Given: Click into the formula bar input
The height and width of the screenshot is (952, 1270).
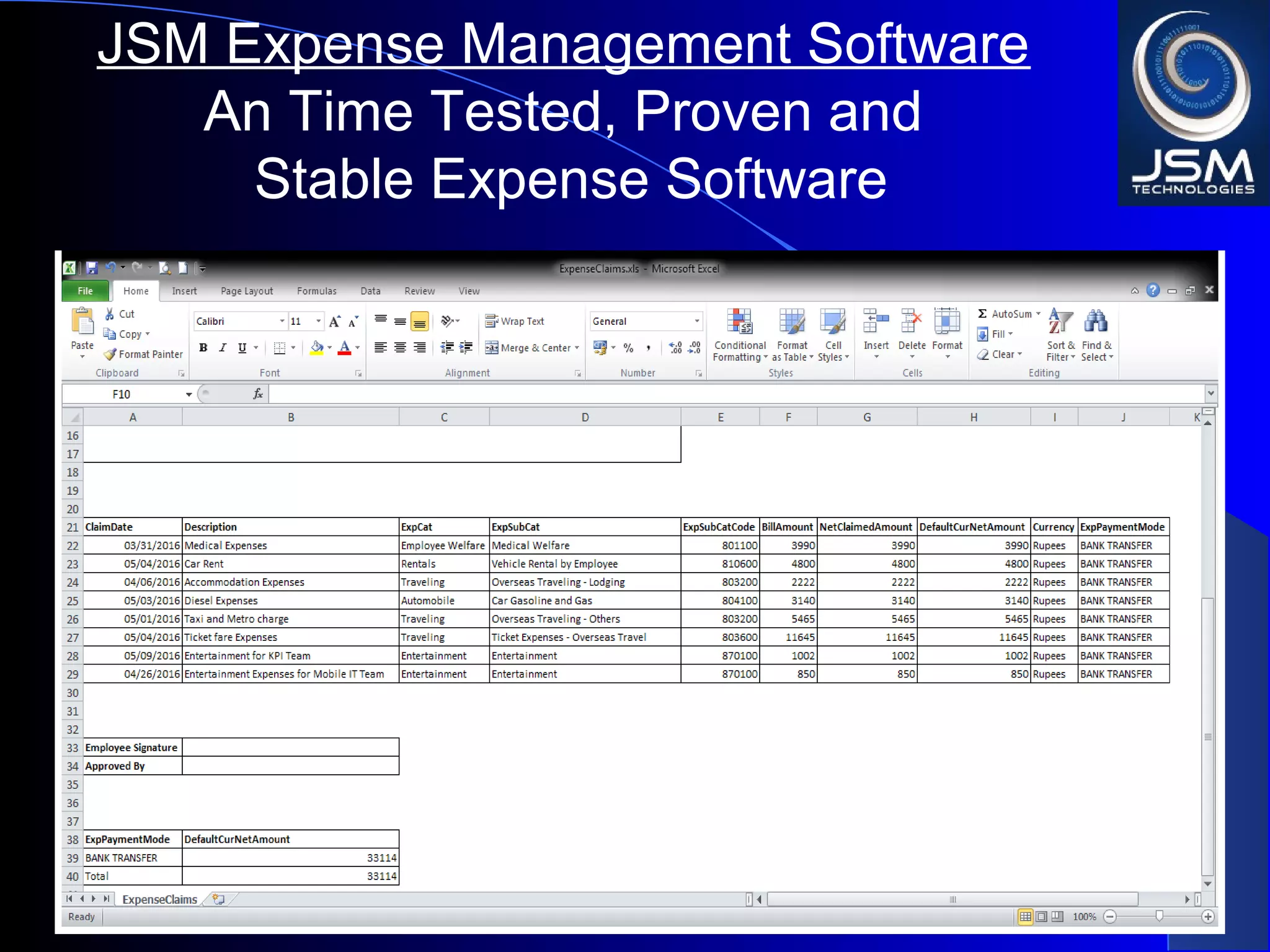Looking at the screenshot, I should pyautogui.click(x=737, y=394).
